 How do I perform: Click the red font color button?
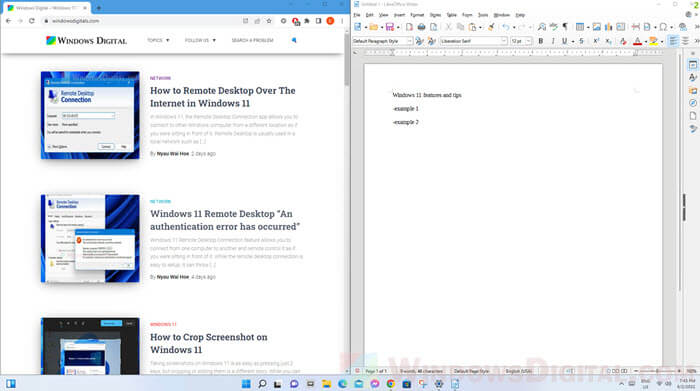[x=638, y=41]
